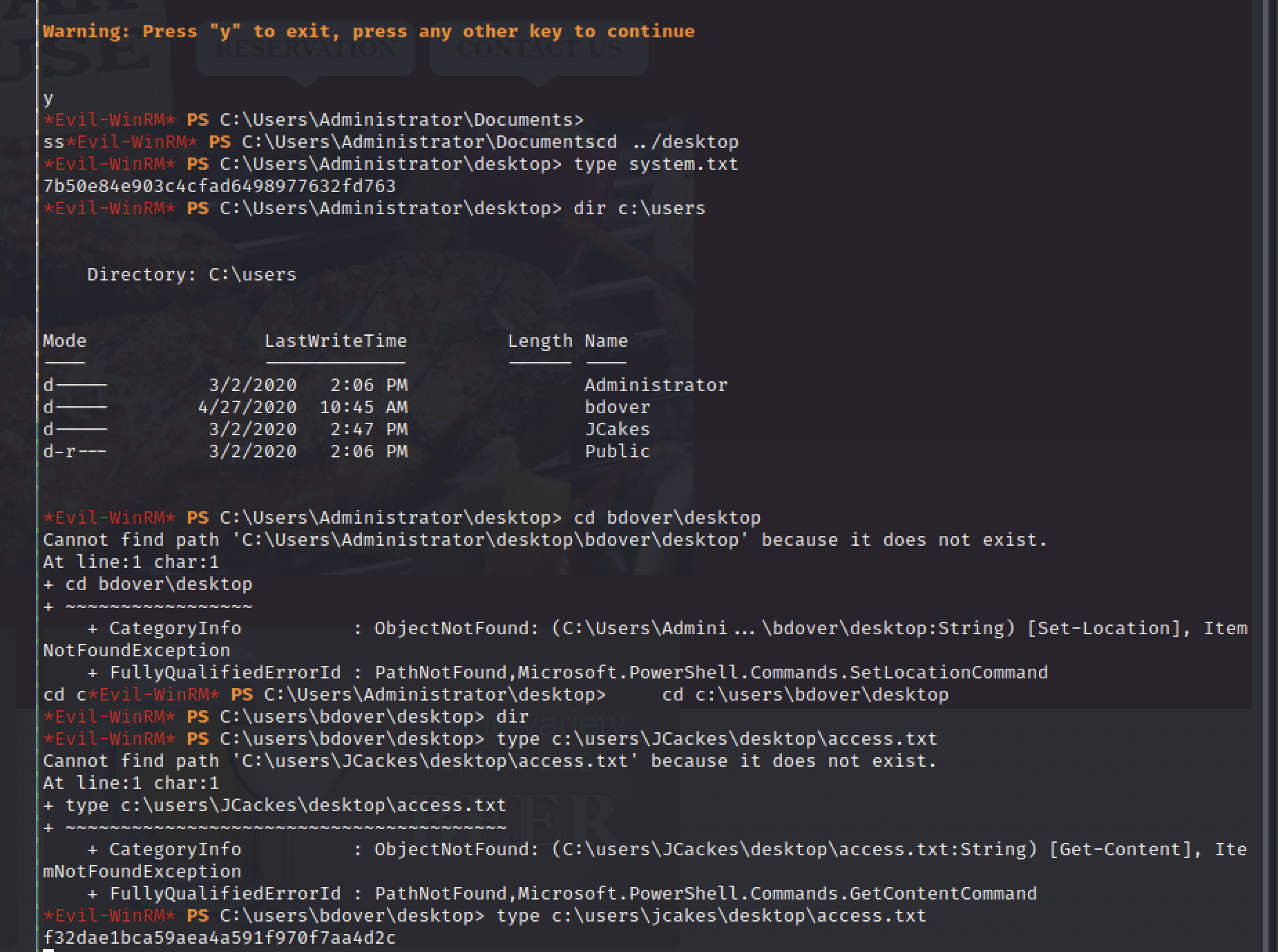Click the Name column header
Screen dimensions: 1278x952
pos(606,341)
